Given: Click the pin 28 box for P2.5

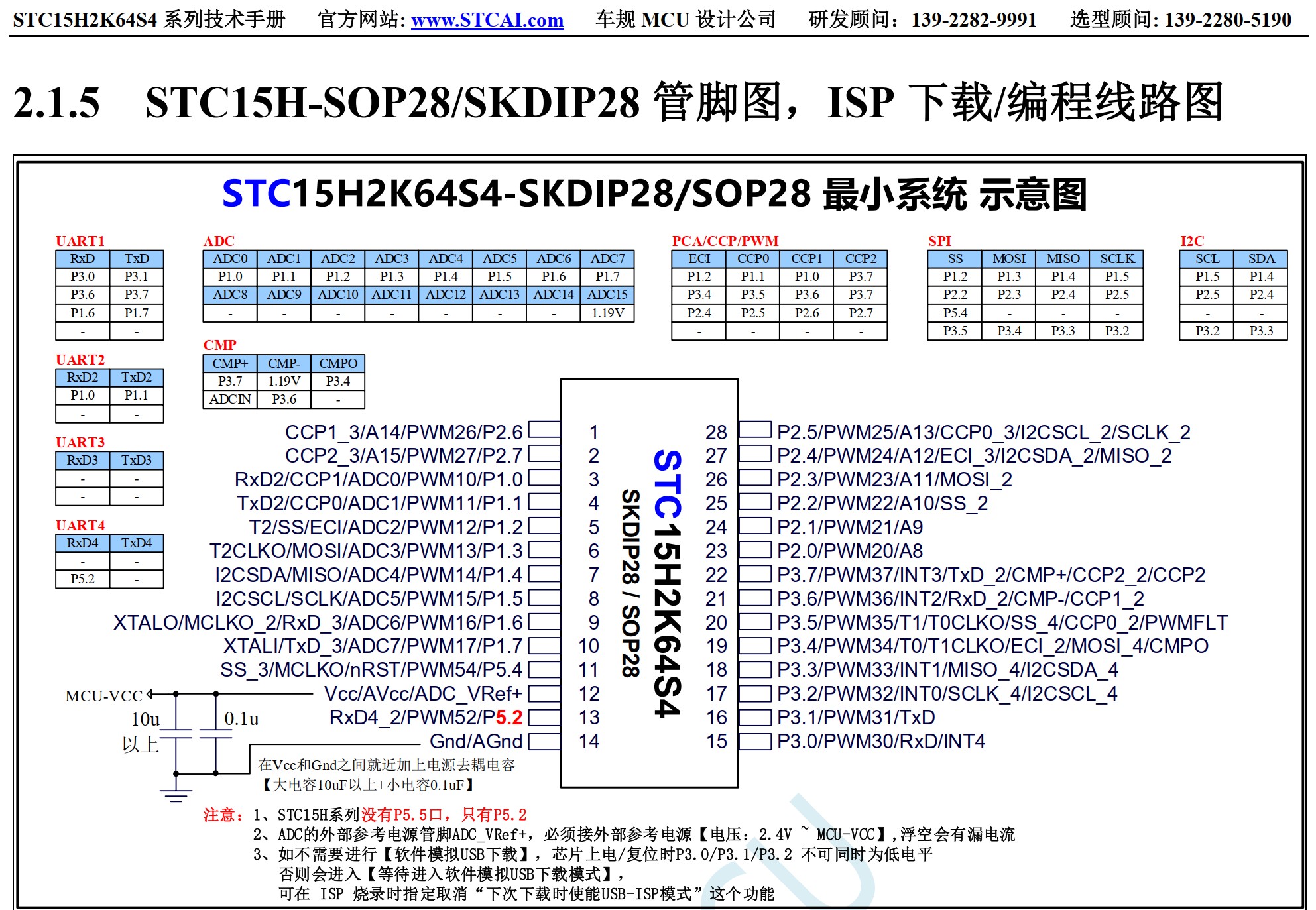Looking at the screenshot, I should coord(754,431).
